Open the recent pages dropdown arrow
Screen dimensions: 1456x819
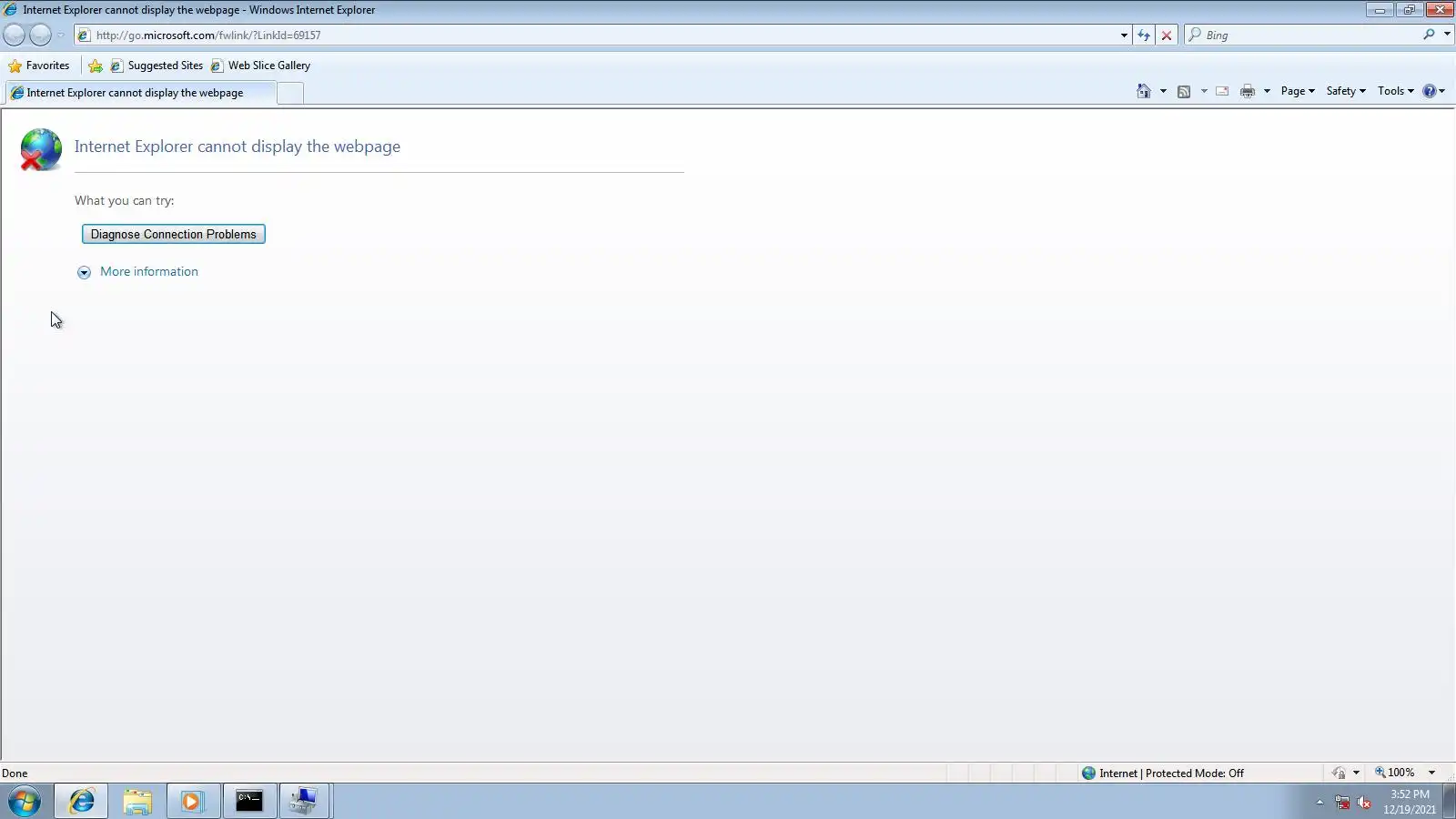(x=61, y=35)
